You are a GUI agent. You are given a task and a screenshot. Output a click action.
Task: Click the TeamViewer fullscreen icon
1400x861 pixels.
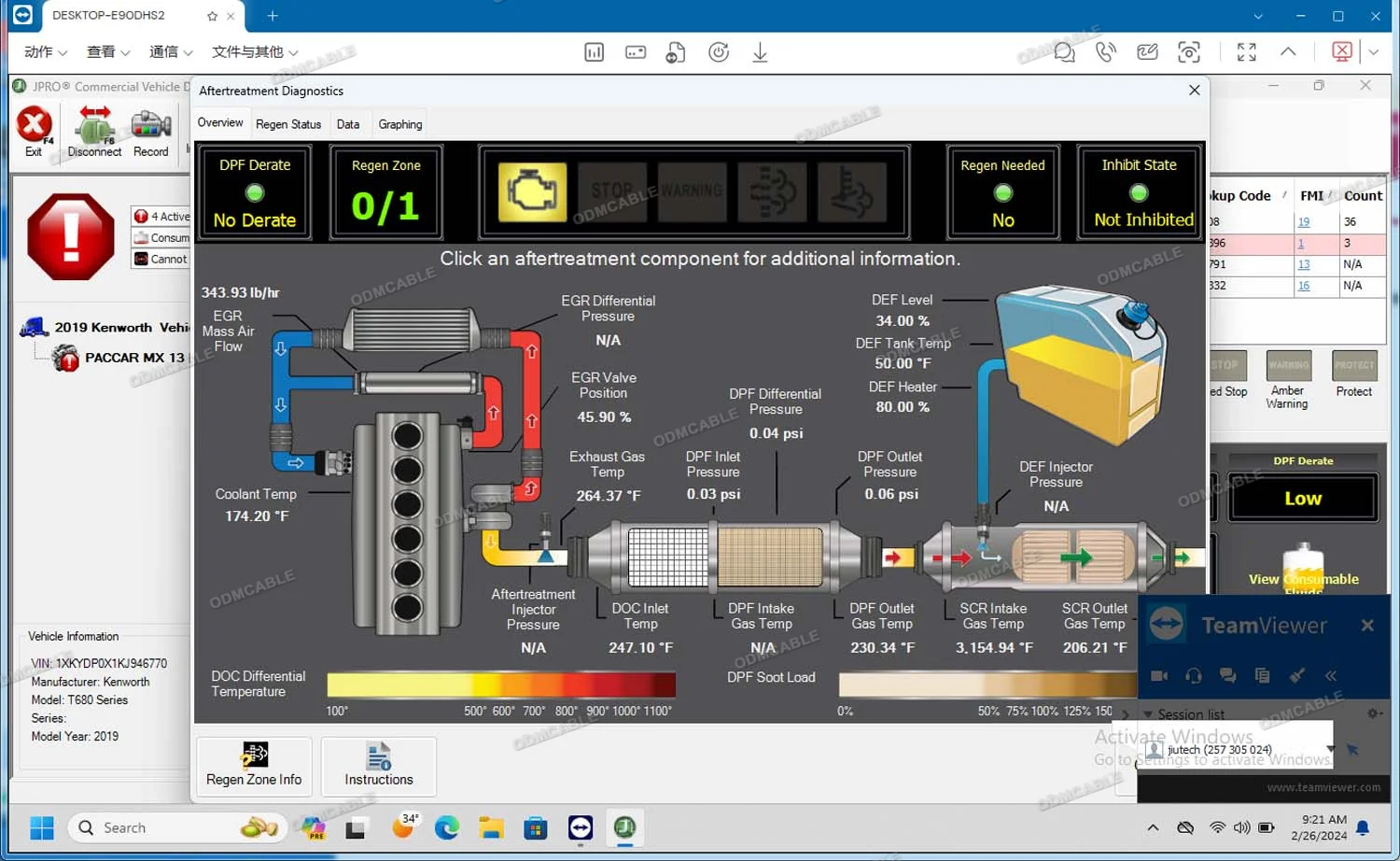point(1246,52)
